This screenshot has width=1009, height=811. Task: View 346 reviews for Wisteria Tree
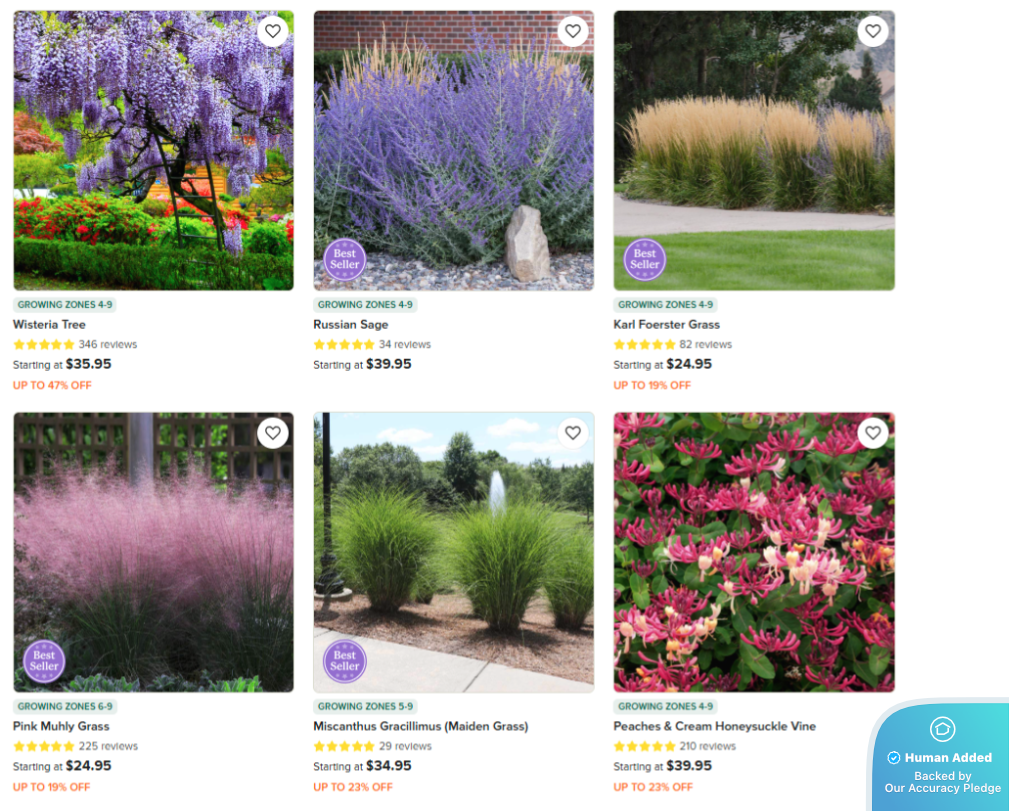(107, 344)
